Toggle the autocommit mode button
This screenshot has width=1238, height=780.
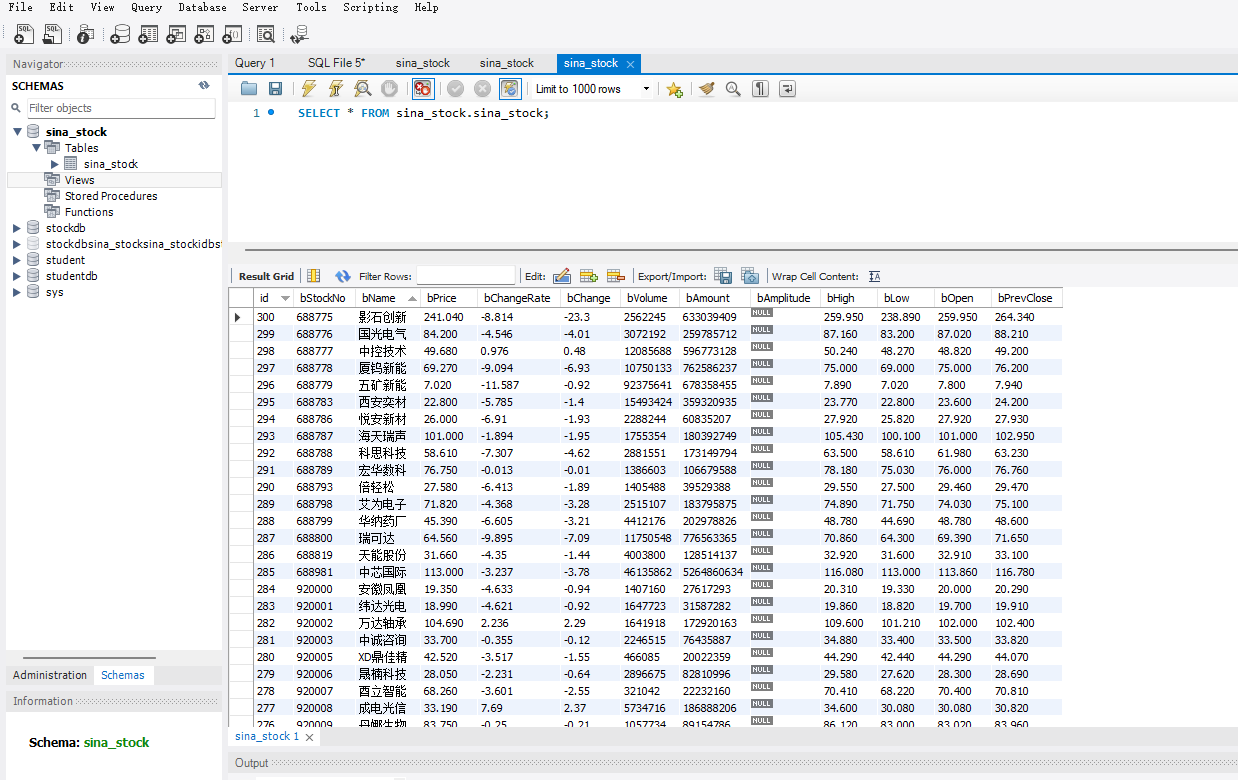pyautogui.click(x=510, y=89)
